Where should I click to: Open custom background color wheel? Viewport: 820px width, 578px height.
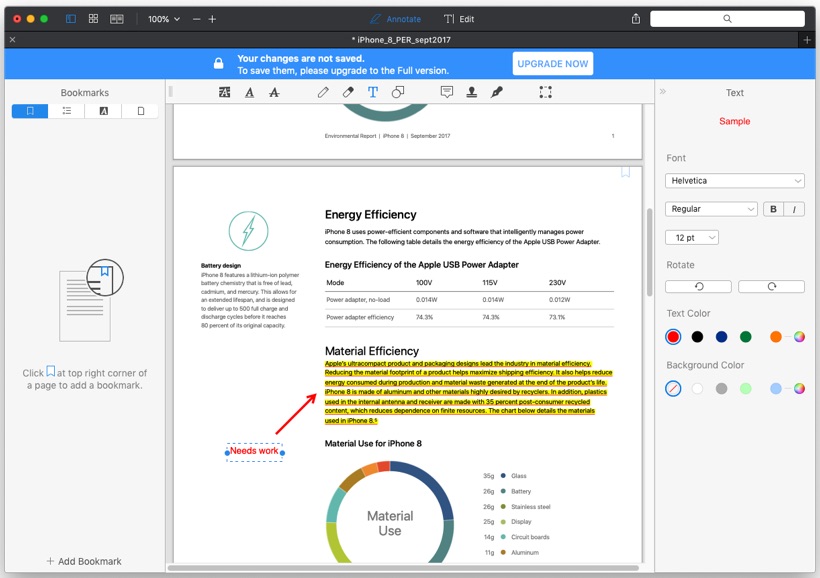[799, 388]
